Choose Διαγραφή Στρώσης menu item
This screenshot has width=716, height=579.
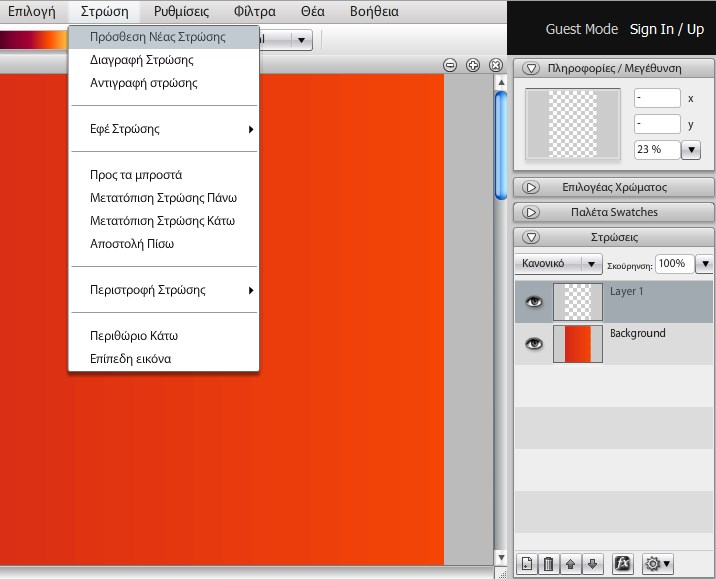[164, 60]
